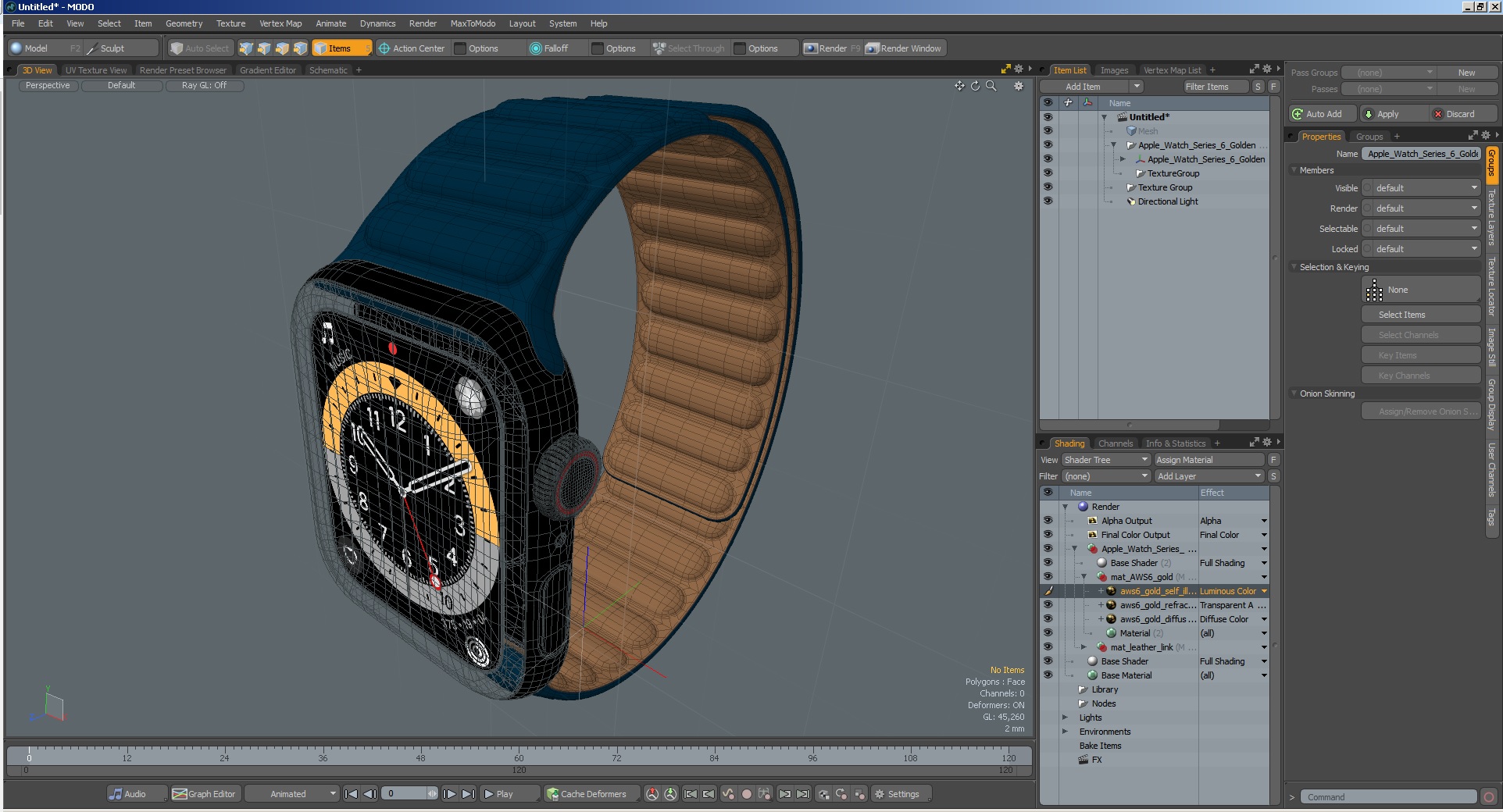Activate the Items selection mode

click(x=341, y=48)
